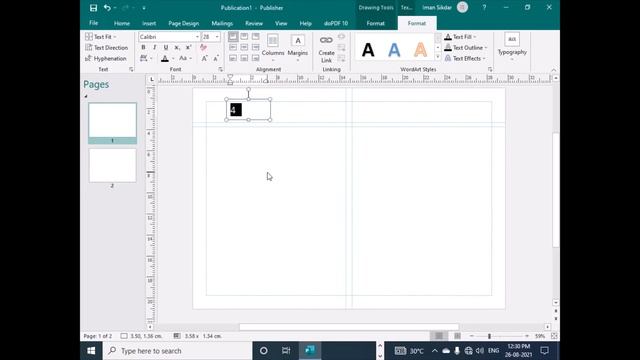Click the zoom slider handle
The width and height of the screenshot is (640, 360).
pyautogui.click(x=489, y=336)
